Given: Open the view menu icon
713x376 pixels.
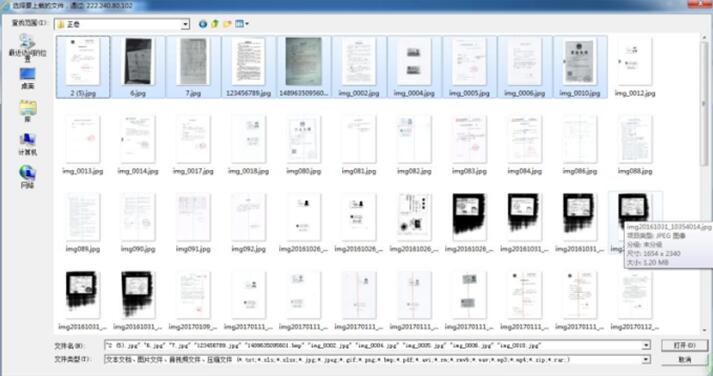Looking at the screenshot, I should click(x=242, y=24).
